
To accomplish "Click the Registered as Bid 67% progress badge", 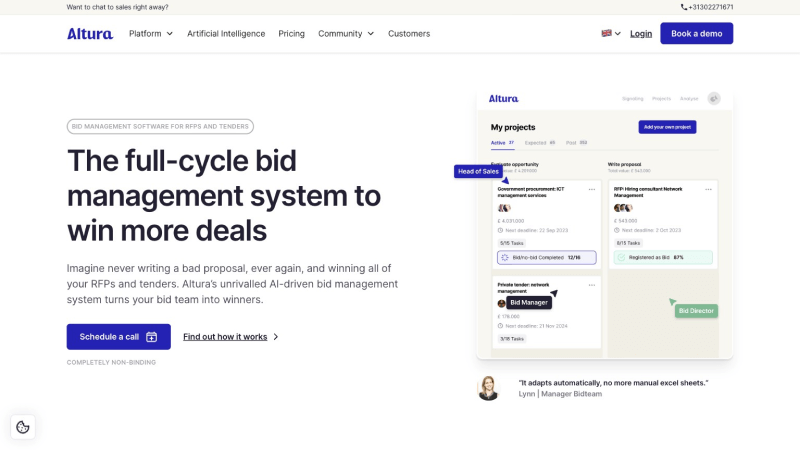I will (661, 257).
